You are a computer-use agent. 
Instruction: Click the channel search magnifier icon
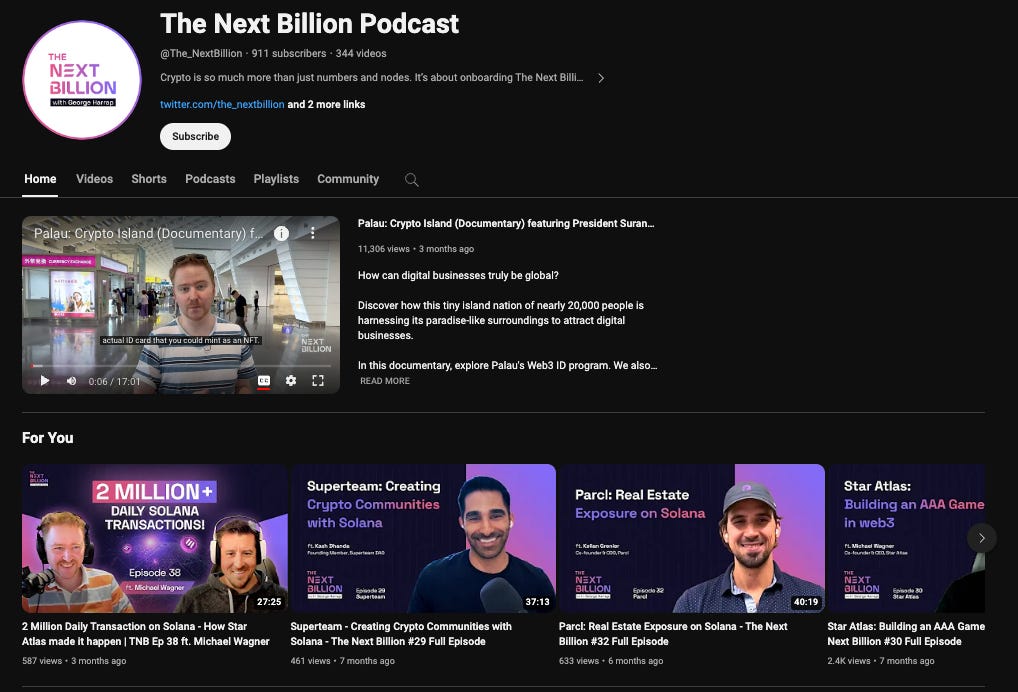point(412,180)
